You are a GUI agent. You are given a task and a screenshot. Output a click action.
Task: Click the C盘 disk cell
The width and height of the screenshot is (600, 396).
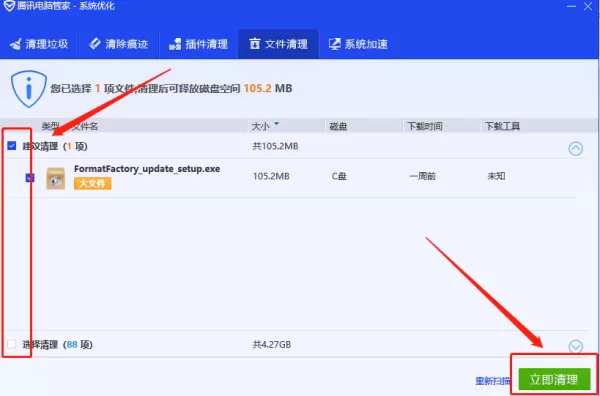[x=339, y=176]
